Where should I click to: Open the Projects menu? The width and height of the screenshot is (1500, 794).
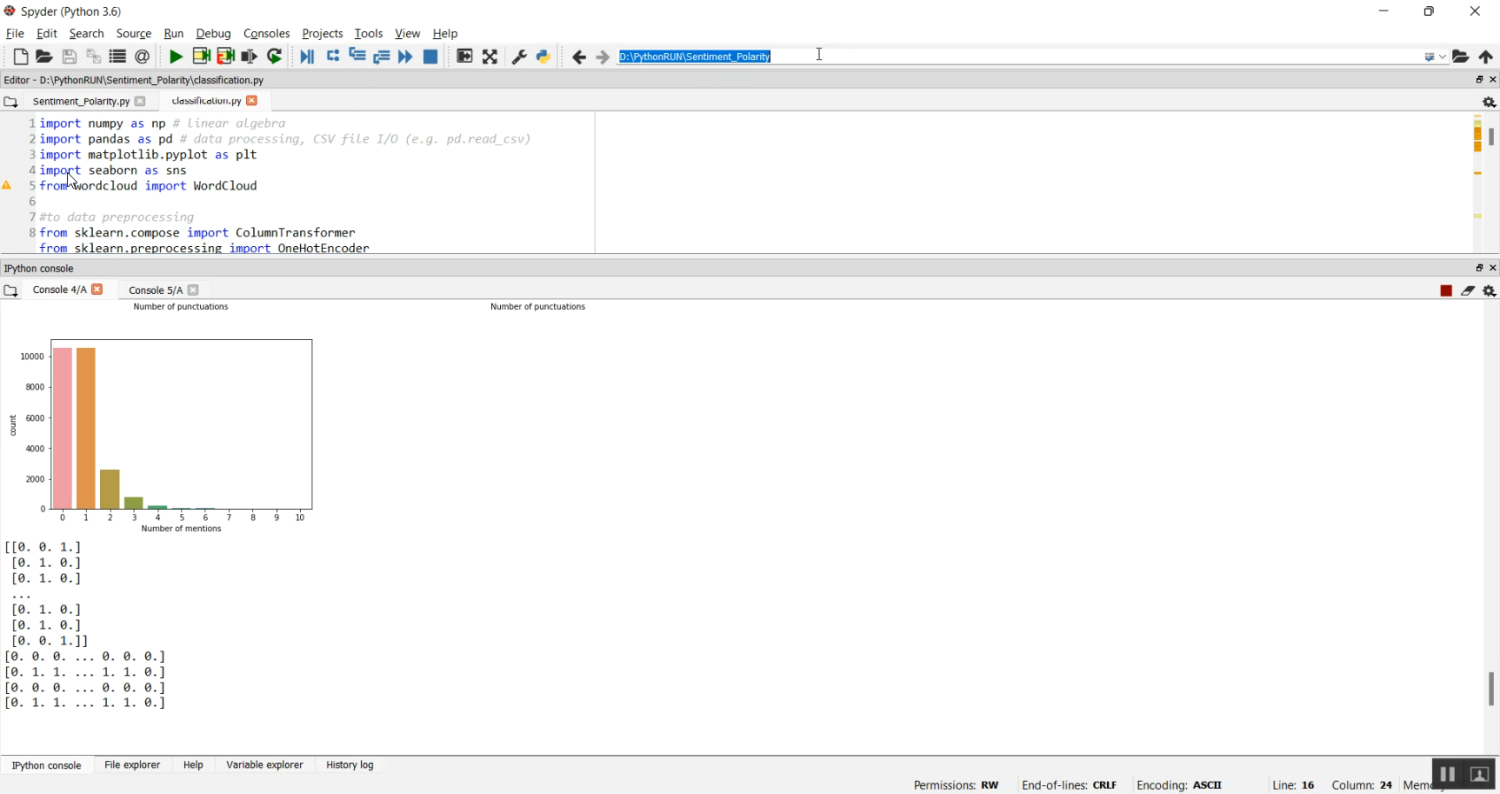[x=322, y=33]
